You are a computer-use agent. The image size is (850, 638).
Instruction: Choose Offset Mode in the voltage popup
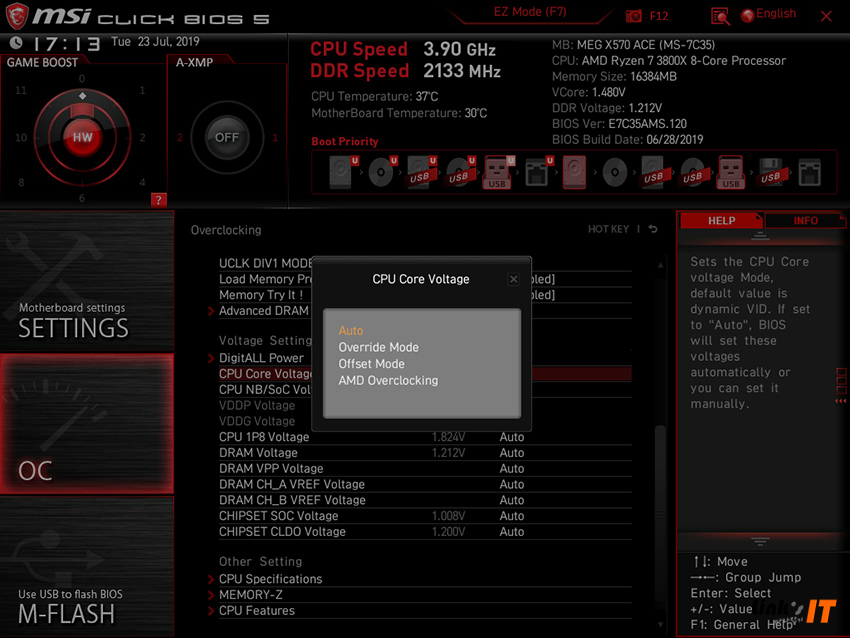(371, 364)
